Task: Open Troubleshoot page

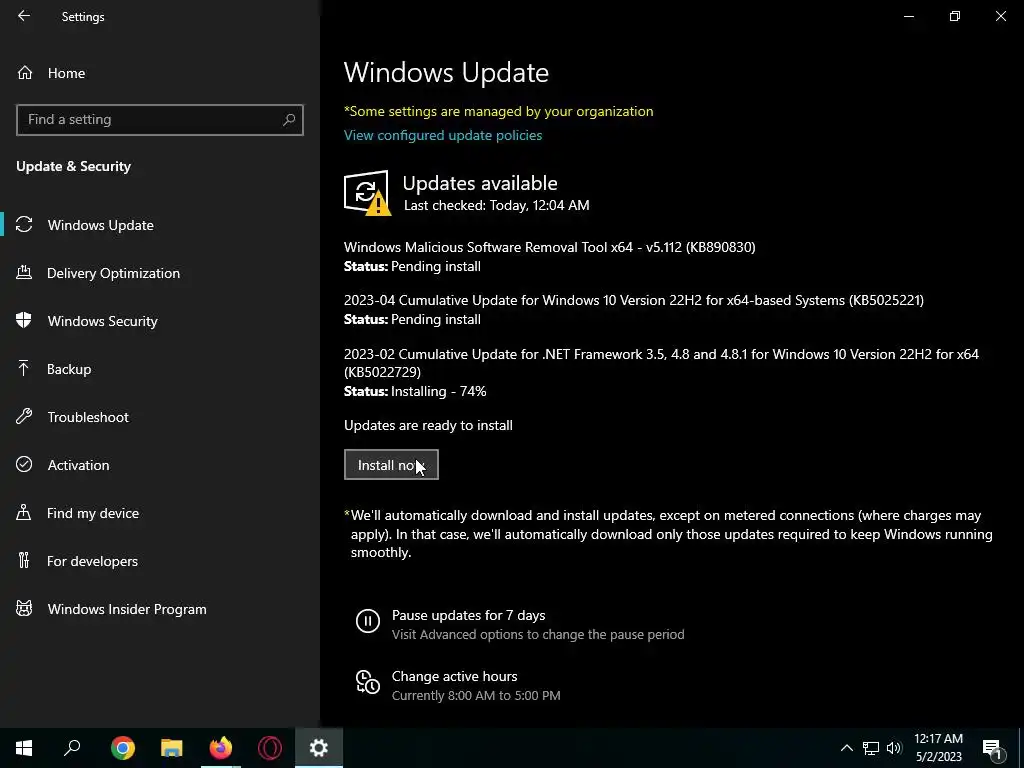Action: pyautogui.click(x=88, y=417)
